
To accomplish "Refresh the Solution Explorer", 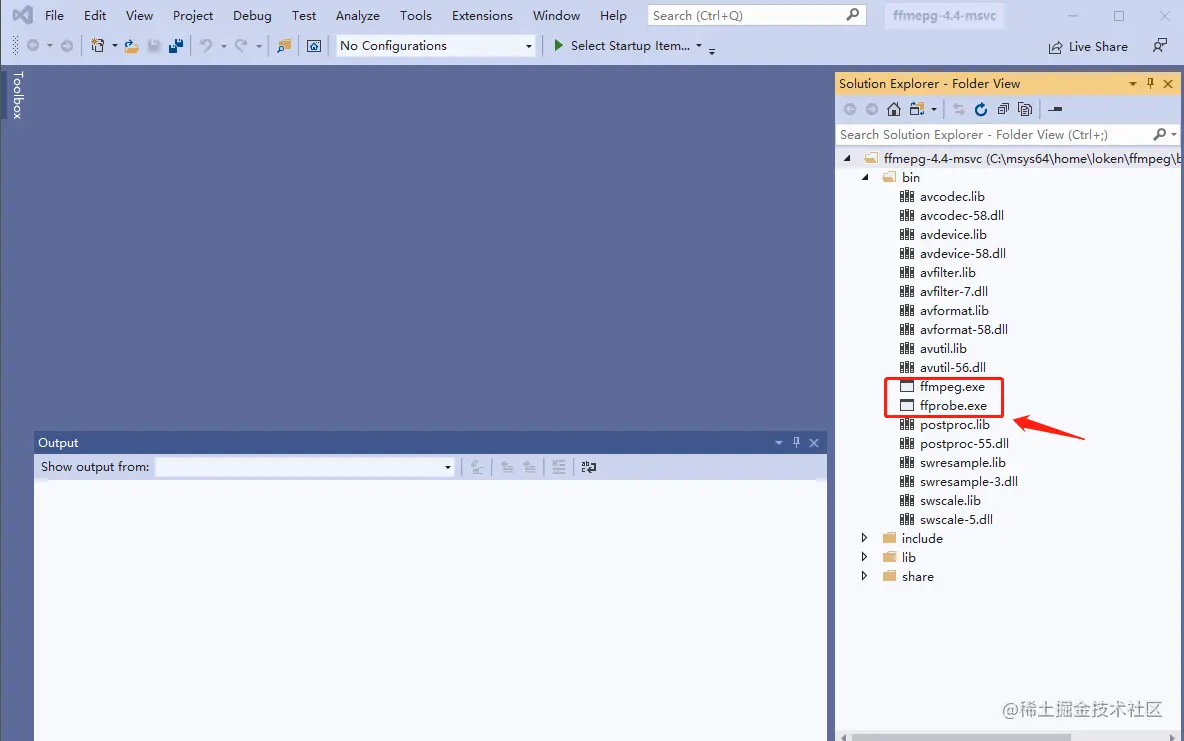I will pyautogui.click(x=981, y=109).
